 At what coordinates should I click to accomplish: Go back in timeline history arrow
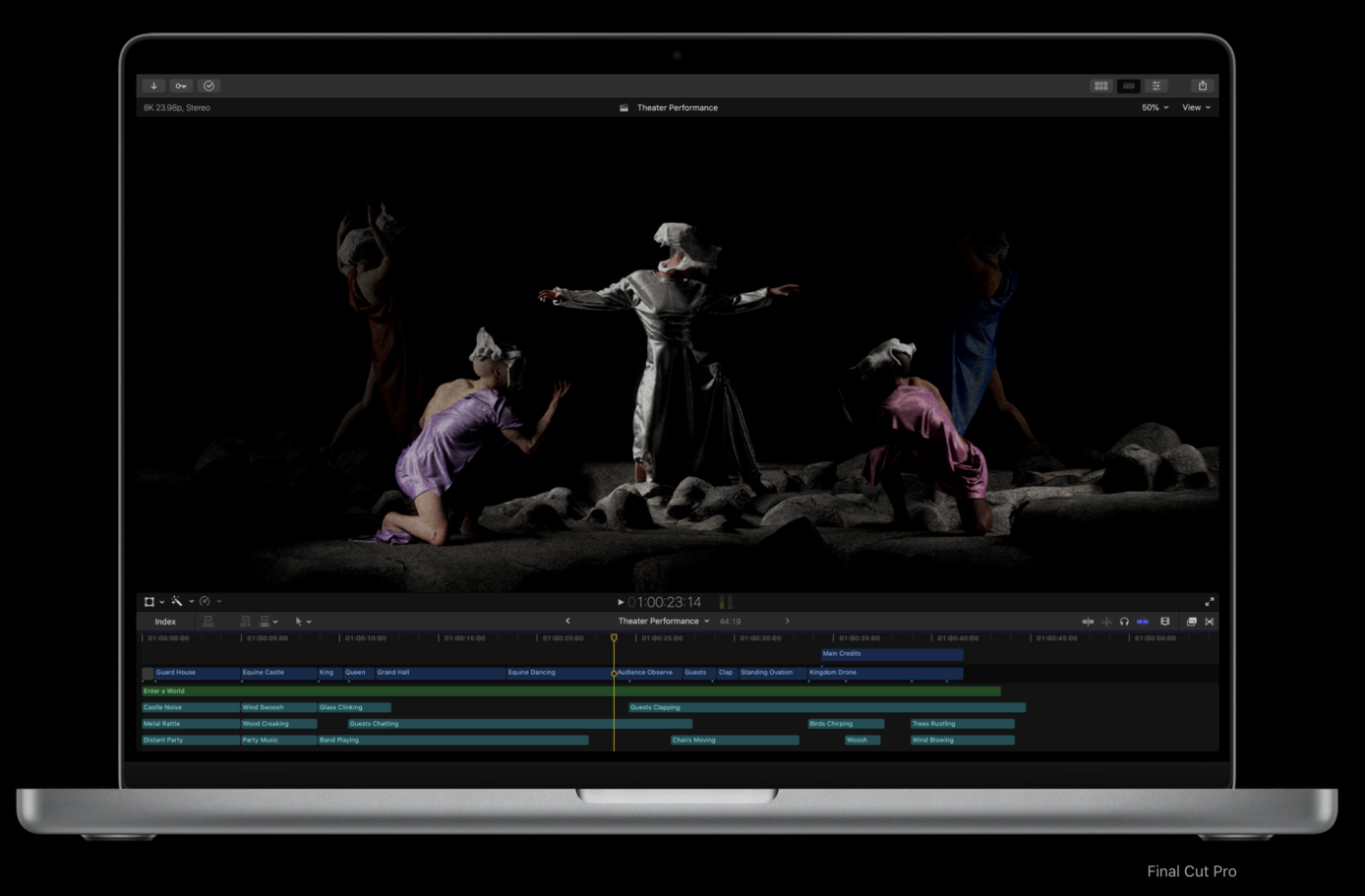(567, 622)
